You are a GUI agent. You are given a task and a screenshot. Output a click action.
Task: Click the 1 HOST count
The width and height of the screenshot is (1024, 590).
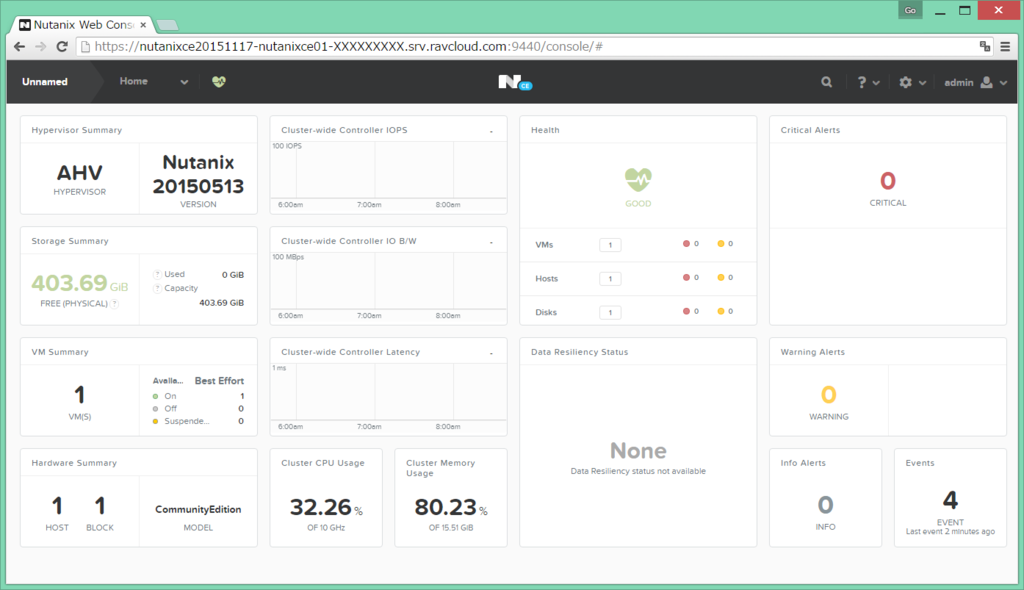coord(57,506)
